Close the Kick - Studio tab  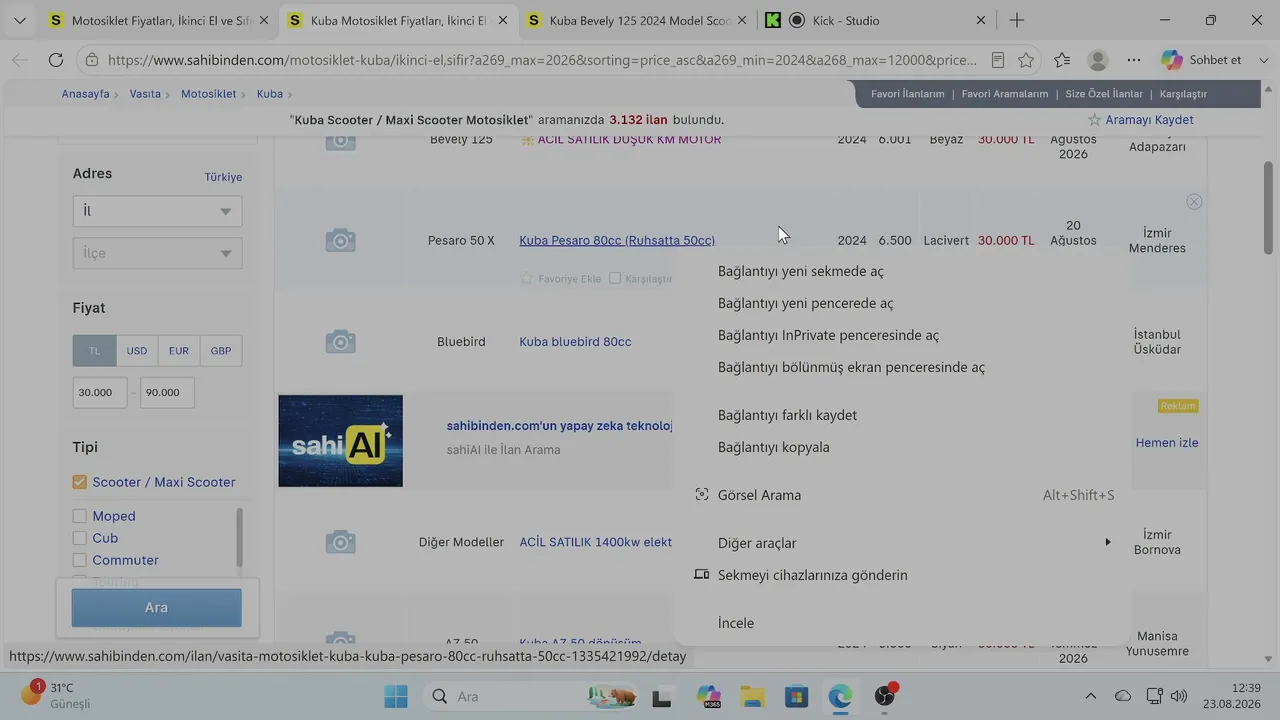tap(980, 20)
